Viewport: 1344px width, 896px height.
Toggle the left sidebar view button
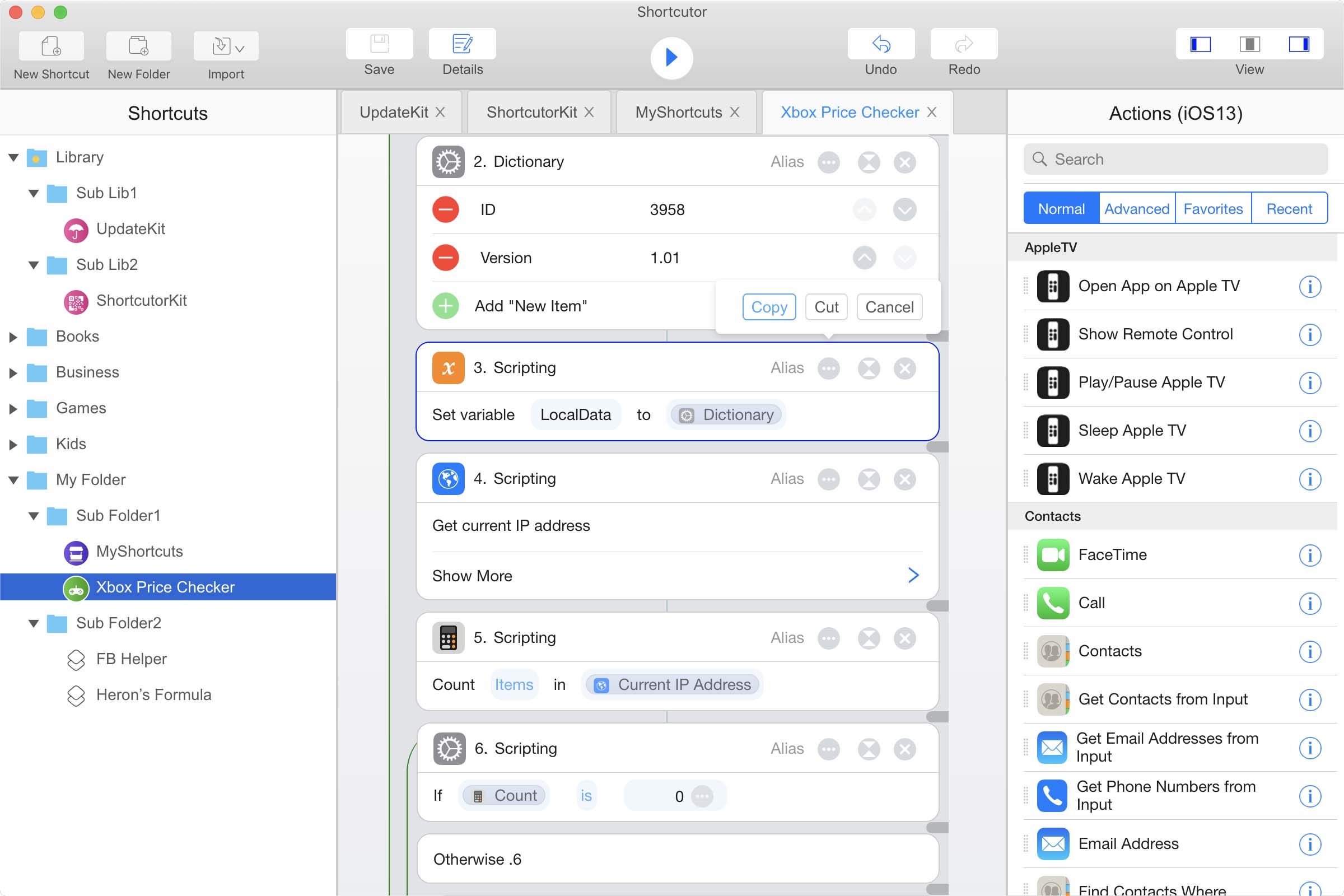tap(1200, 45)
